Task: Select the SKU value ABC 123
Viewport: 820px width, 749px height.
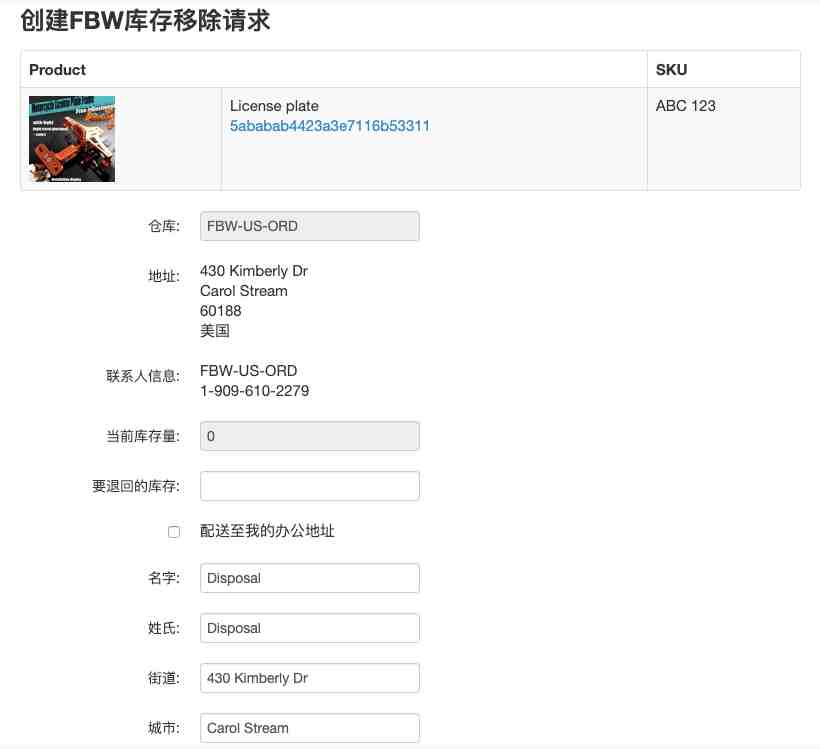Action: 686,106
